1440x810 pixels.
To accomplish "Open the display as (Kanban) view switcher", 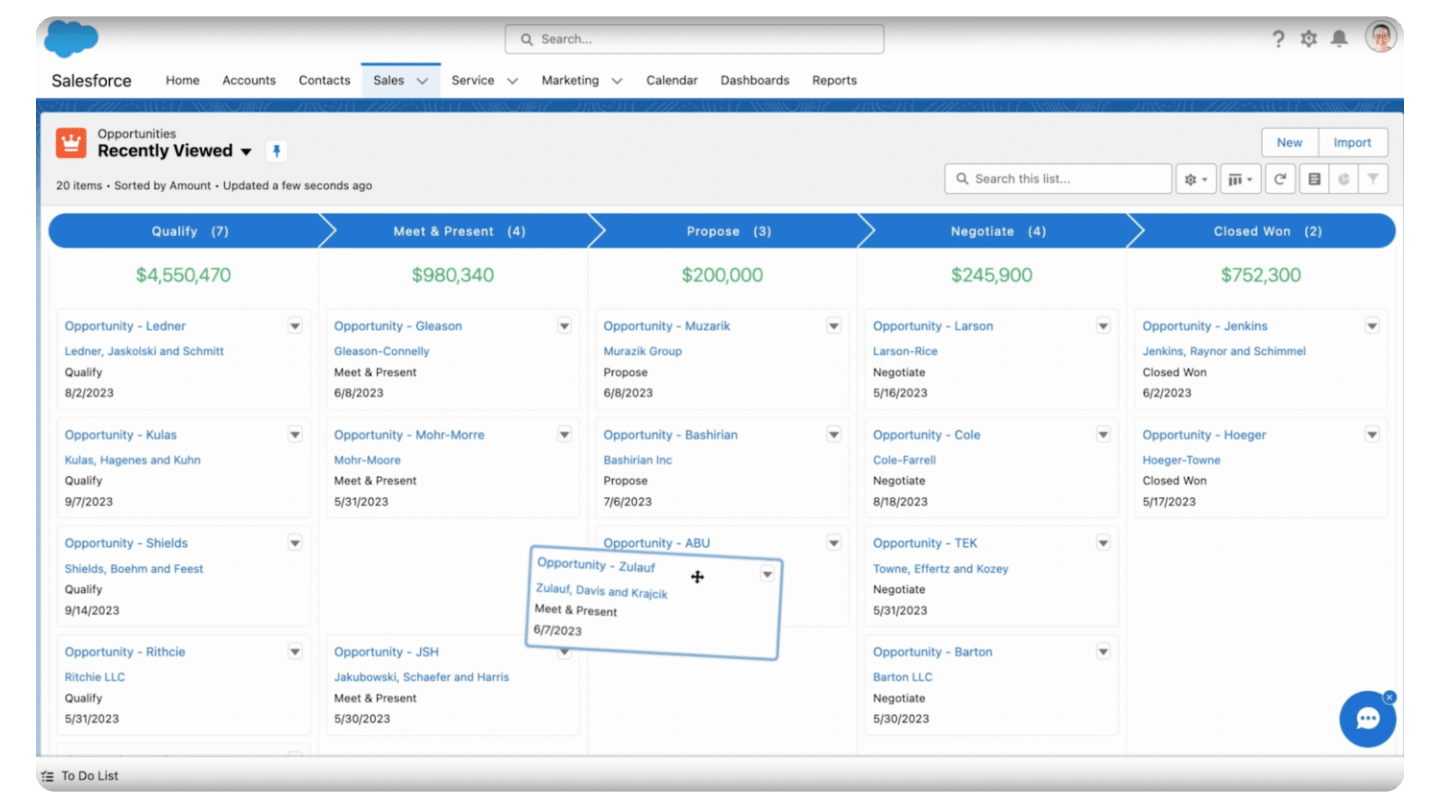I will tap(1241, 179).
